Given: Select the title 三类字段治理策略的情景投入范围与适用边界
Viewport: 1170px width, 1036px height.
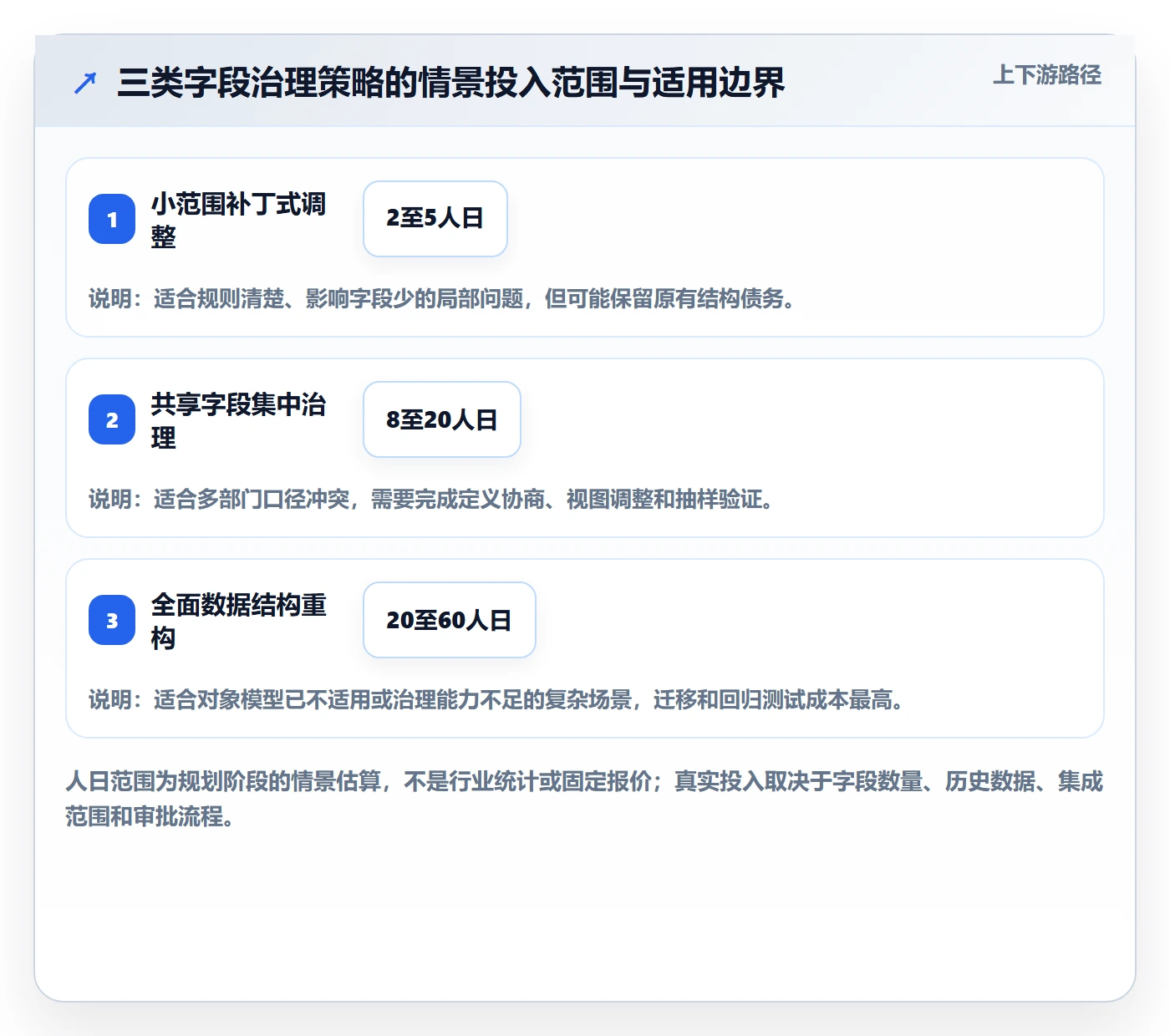Looking at the screenshot, I should click(x=451, y=83).
